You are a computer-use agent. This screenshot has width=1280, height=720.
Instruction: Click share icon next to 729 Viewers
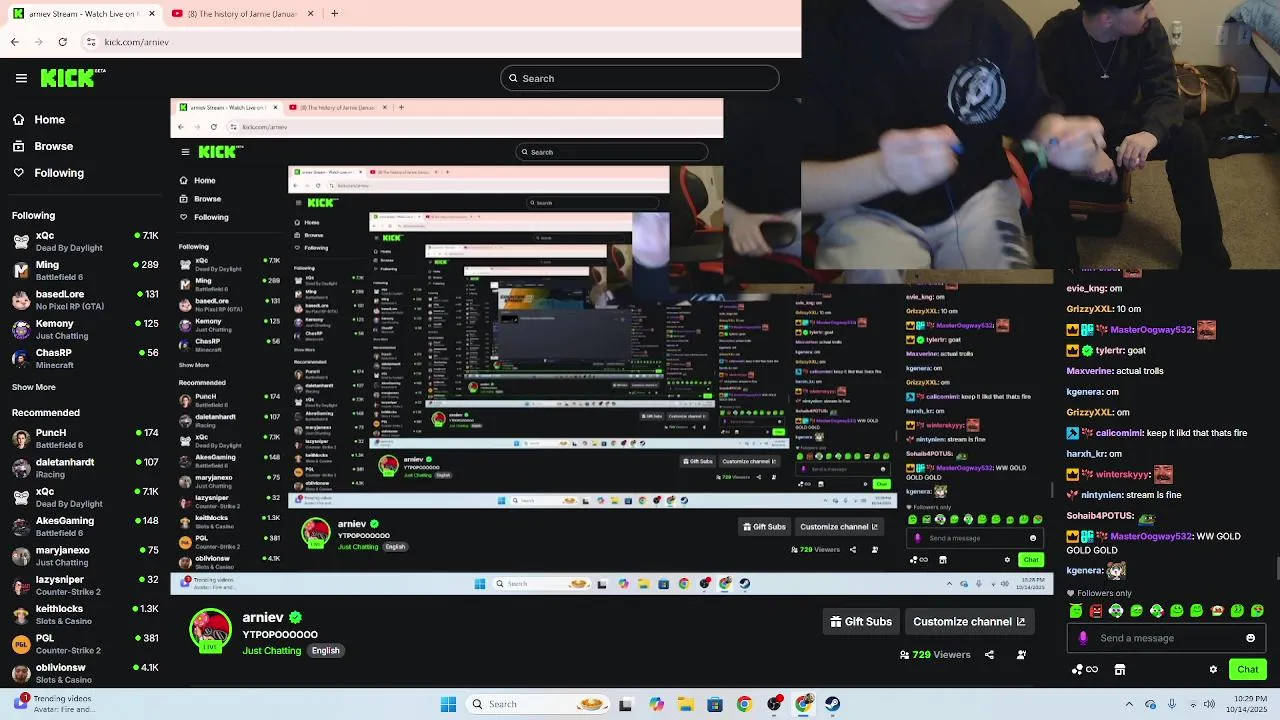point(989,655)
